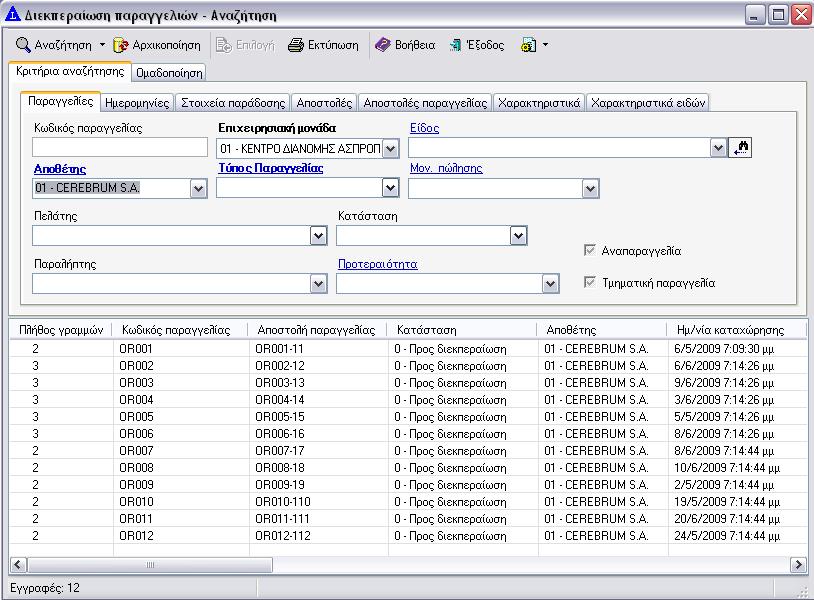Open dropdown arrow next to settings icon
This screenshot has width=814, height=600.
click(x=545, y=45)
